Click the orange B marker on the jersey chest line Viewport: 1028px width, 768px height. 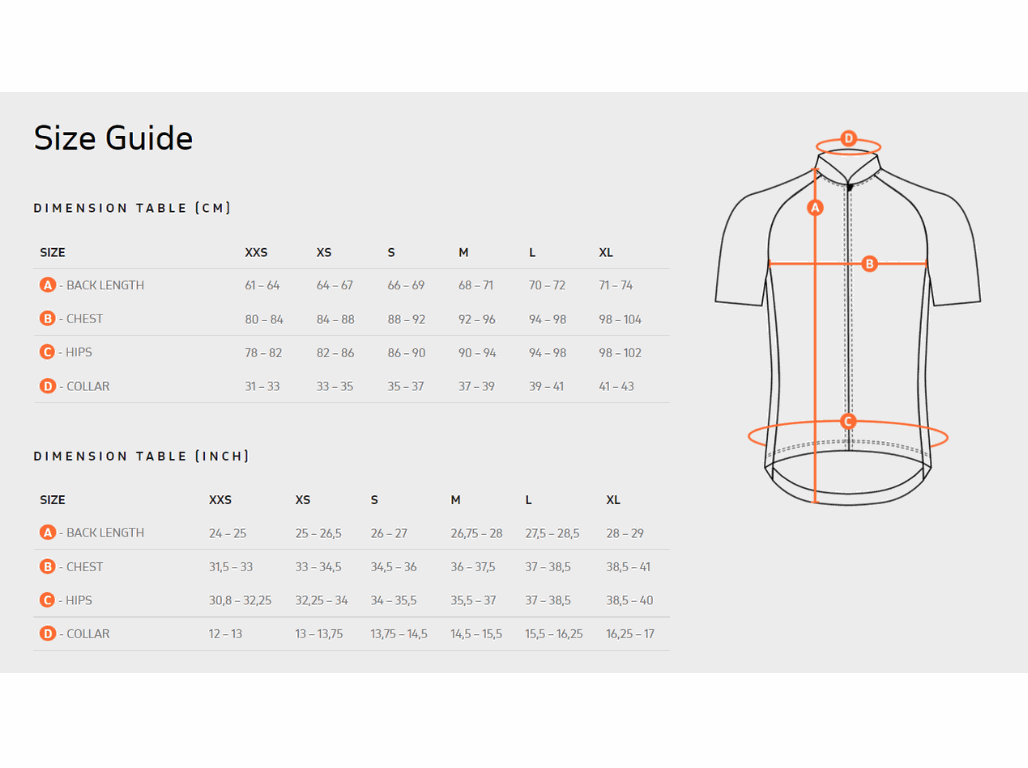pos(869,264)
